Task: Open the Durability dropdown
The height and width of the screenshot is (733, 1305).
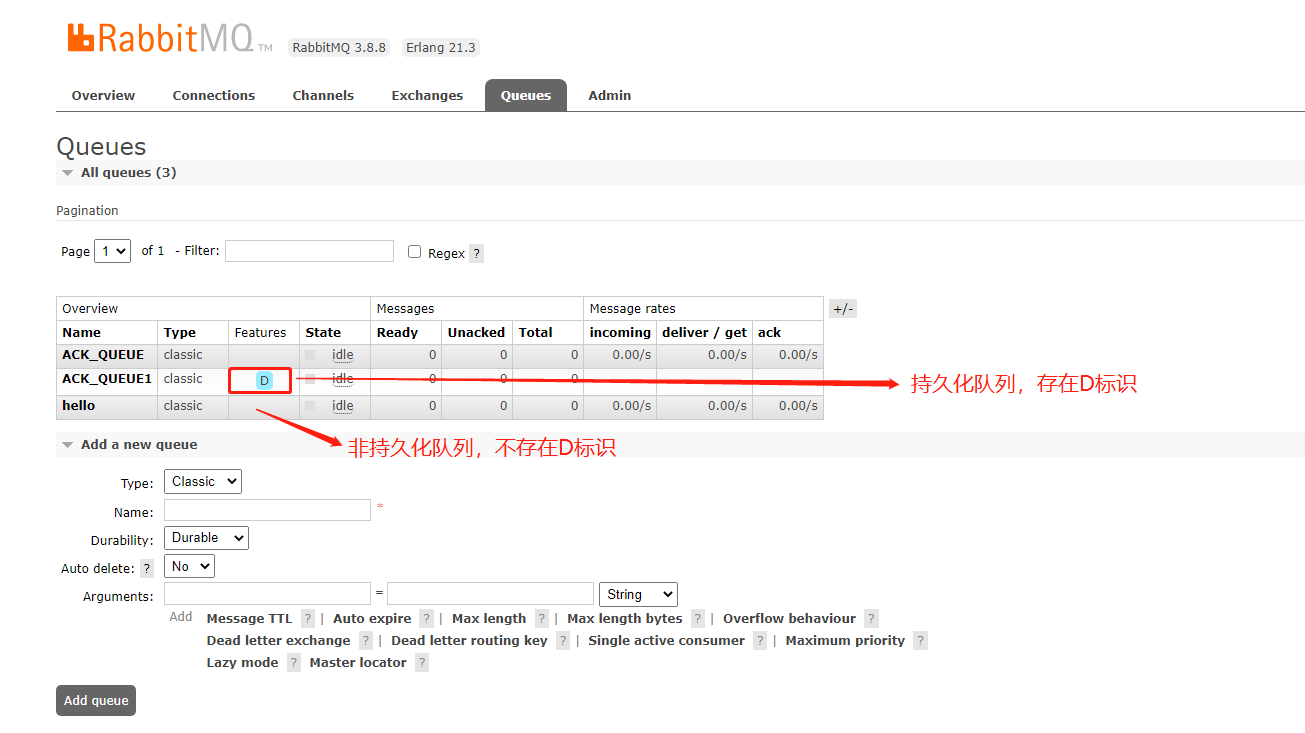Action: 206,538
